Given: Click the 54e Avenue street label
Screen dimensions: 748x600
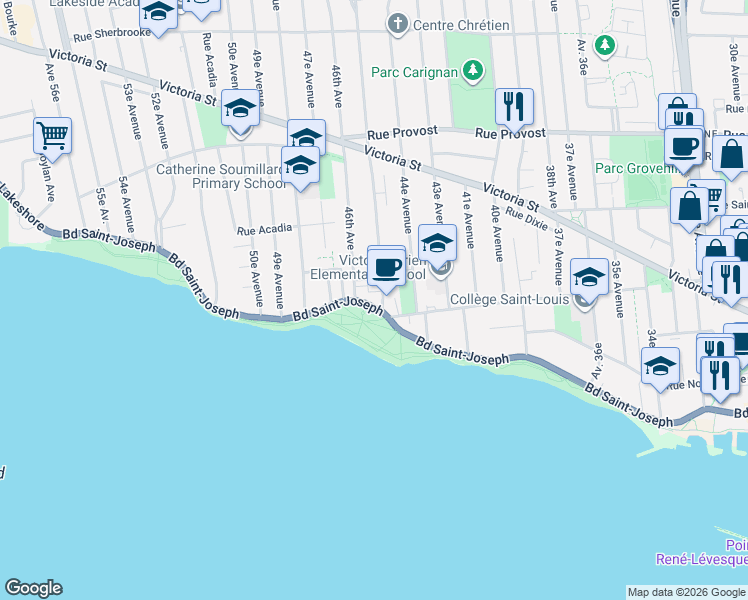Looking at the screenshot, I should pyautogui.click(x=126, y=205).
